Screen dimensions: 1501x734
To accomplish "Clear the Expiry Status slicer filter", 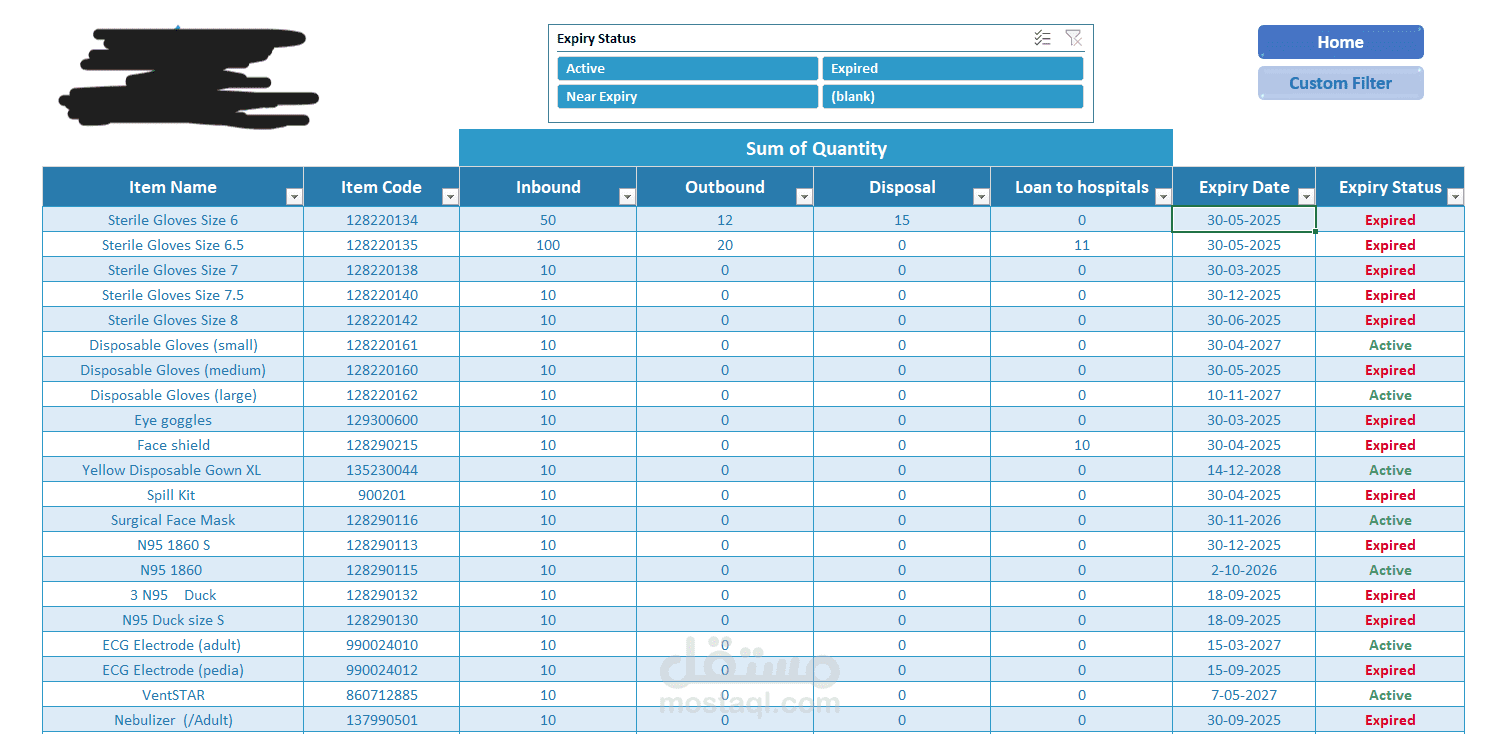I will 1073,38.
